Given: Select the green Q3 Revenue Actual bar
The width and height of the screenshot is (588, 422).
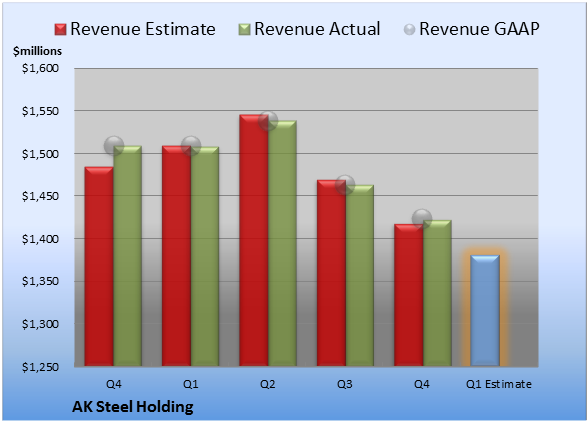Looking at the screenshot, I should coord(360,276).
